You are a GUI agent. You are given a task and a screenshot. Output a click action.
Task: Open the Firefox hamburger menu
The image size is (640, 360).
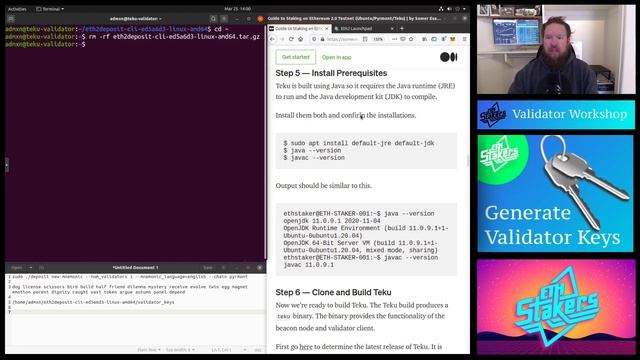pyautogui.click(x=464, y=39)
